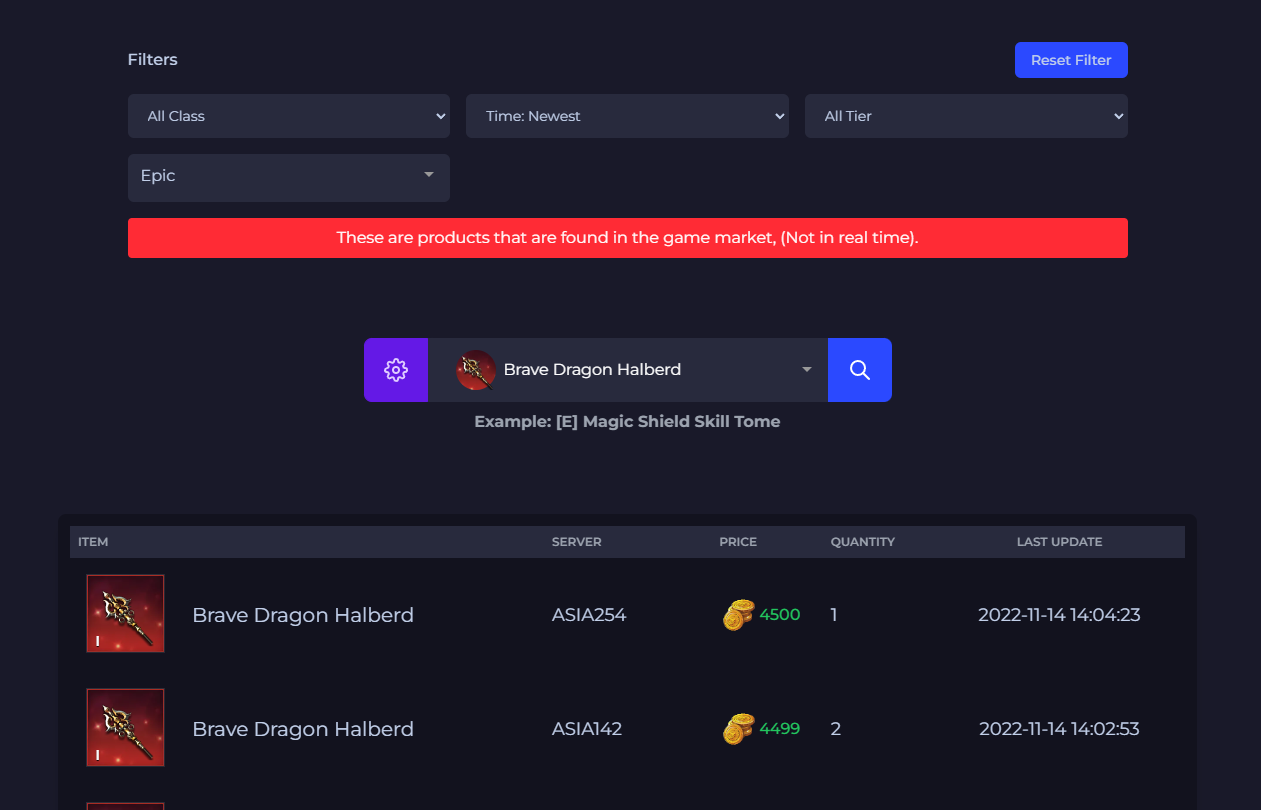Click the halberd icon in search box
Viewport: 1261px width, 810px height.
click(x=476, y=370)
